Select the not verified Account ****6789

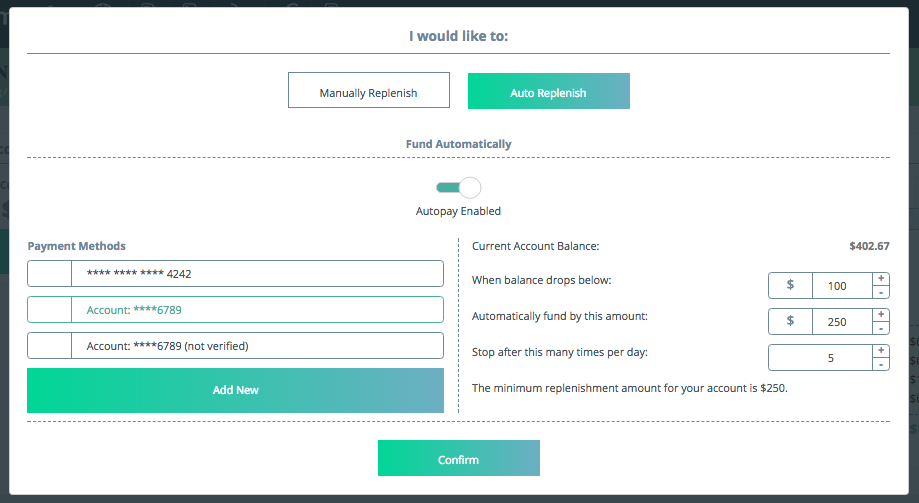pos(257,346)
